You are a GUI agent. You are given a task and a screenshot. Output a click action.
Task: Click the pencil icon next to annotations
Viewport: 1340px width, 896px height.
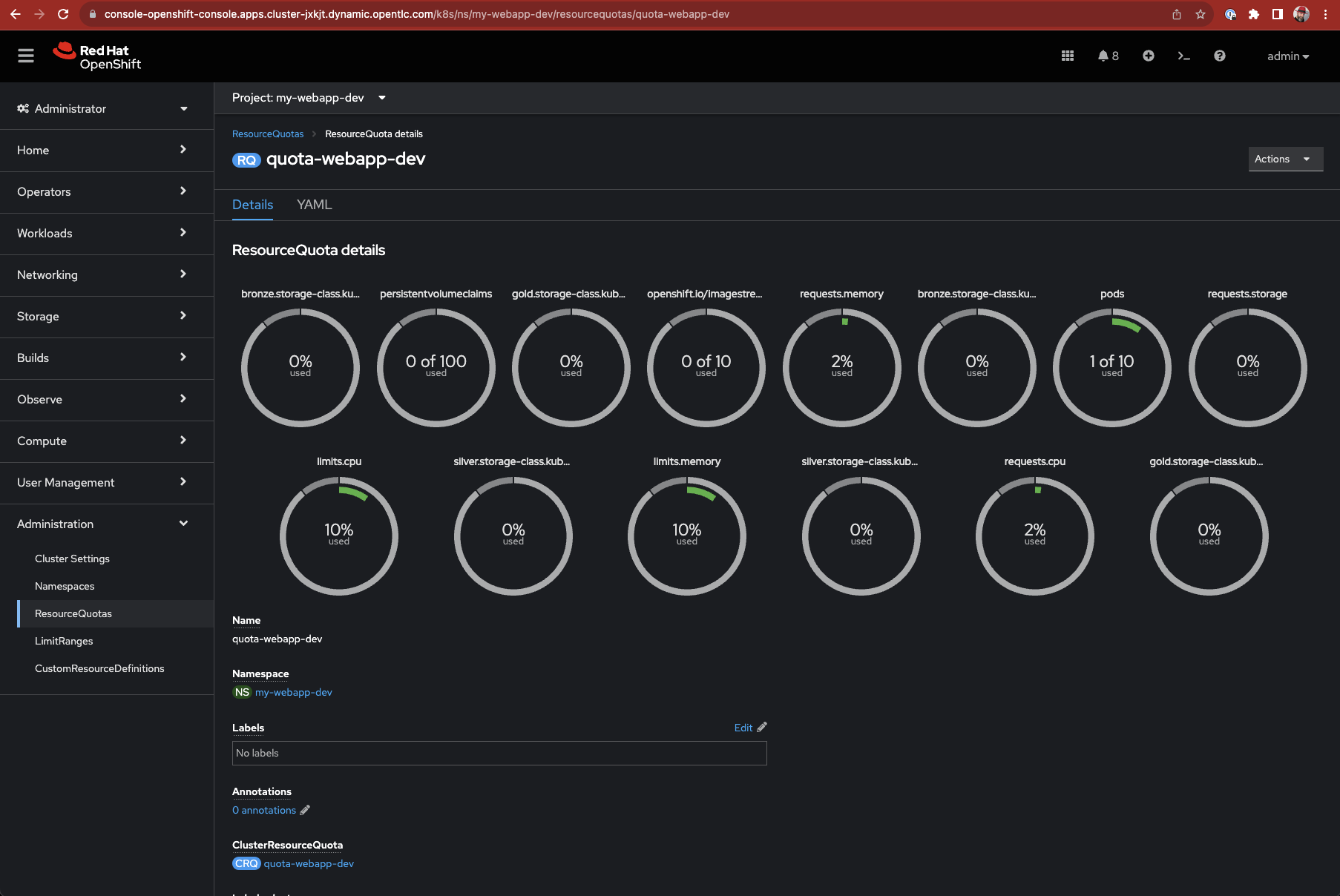[305, 810]
